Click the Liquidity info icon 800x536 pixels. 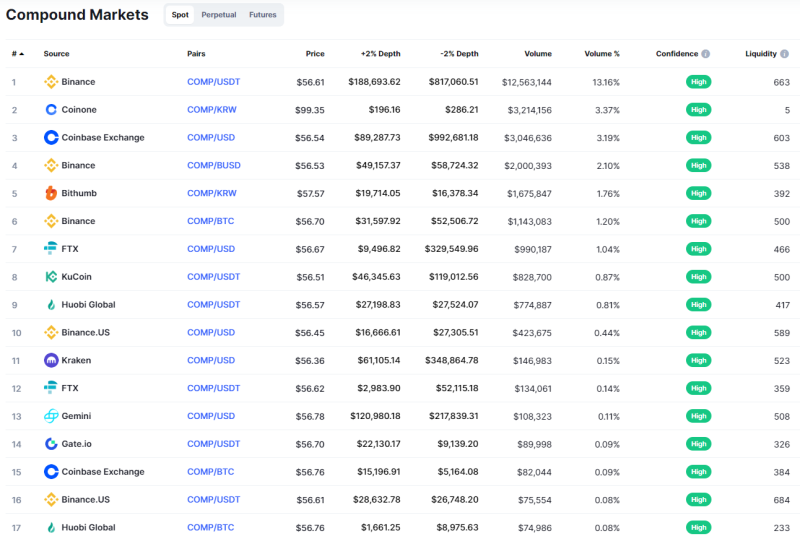coord(784,54)
